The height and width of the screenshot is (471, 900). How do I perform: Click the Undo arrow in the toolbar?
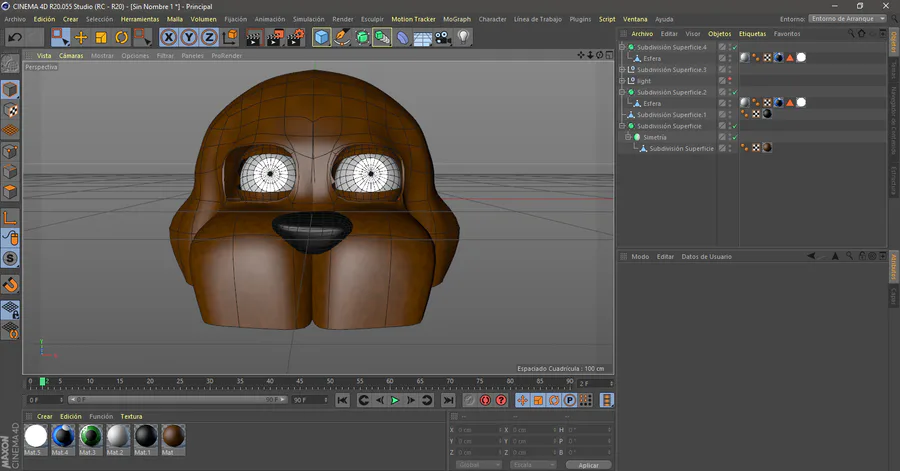pyautogui.click(x=14, y=37)
